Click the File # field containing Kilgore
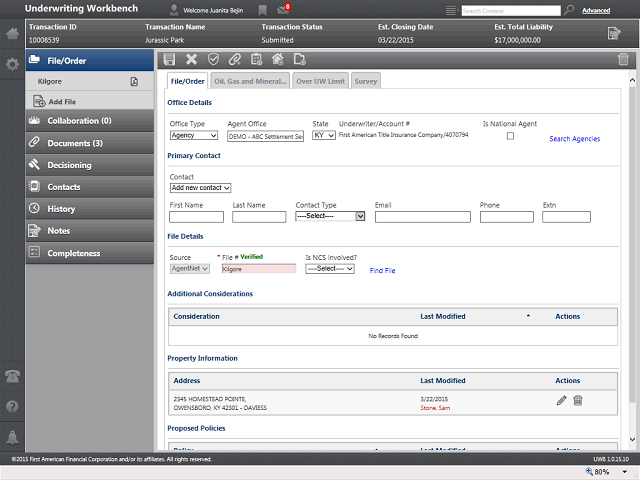This screenshot has width=640, height=480. (259, 269)
